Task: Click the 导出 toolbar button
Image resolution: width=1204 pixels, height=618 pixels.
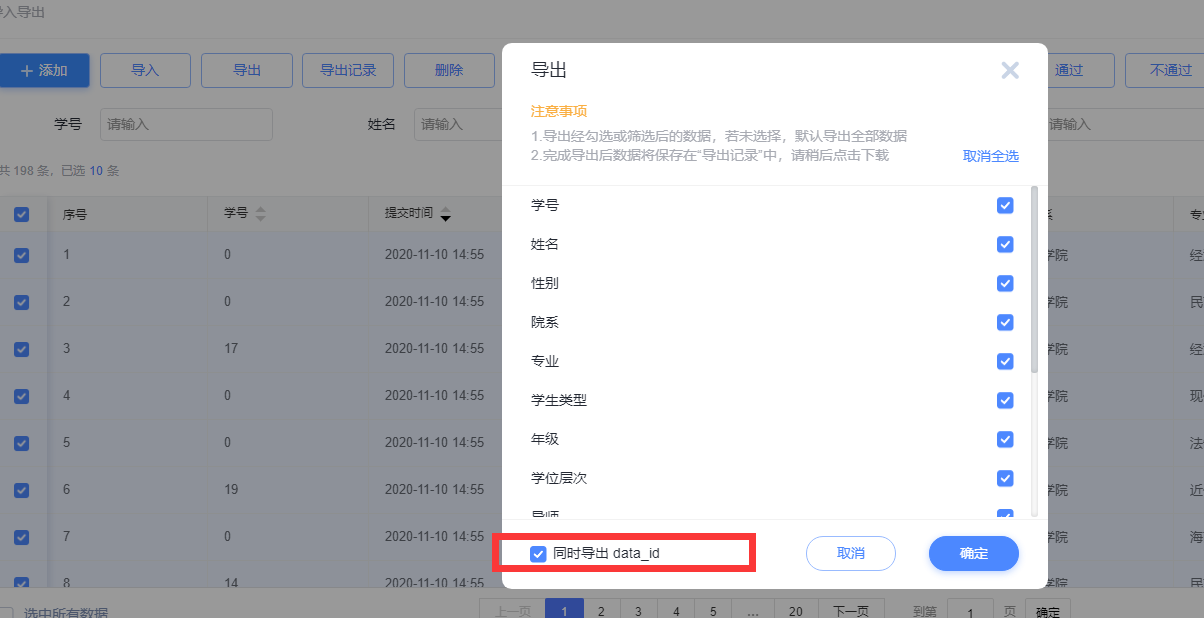Action: 247,70
